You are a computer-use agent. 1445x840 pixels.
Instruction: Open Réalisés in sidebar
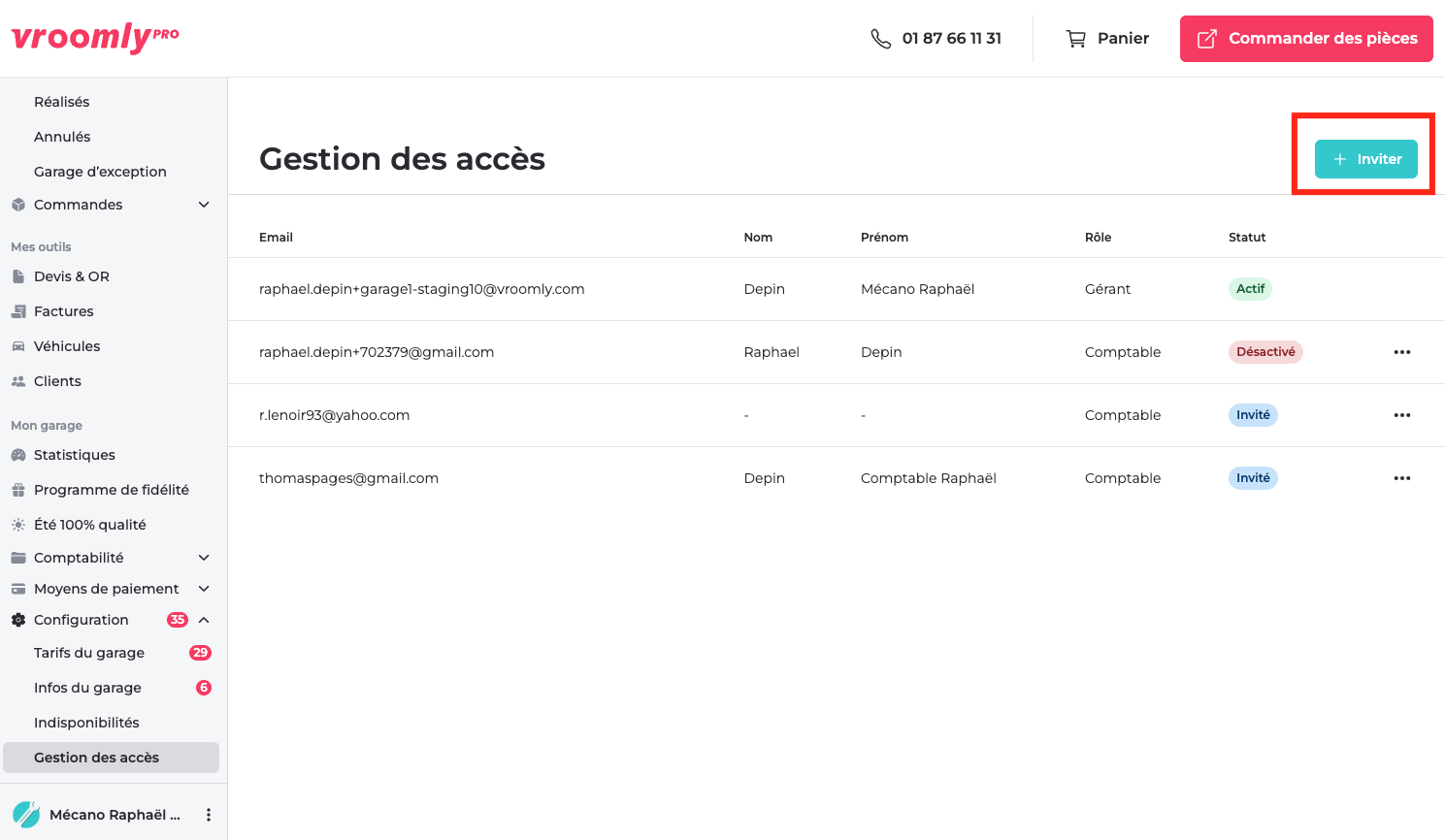click(x=62, y=102)
